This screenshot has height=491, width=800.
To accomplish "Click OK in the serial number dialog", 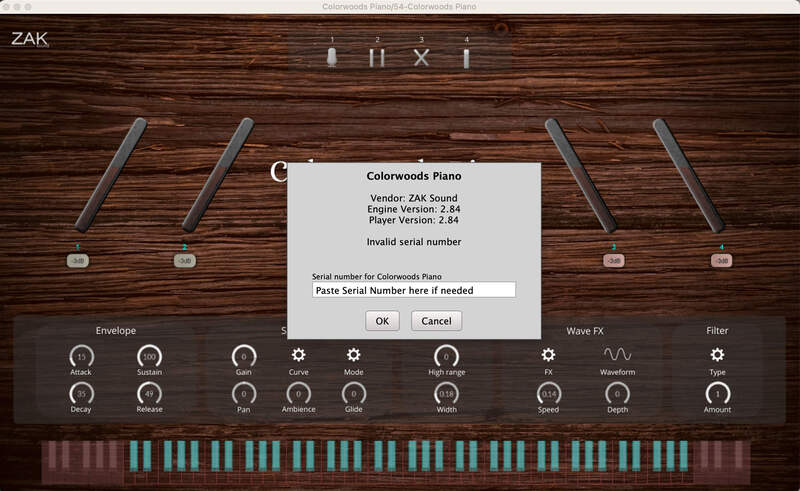I will pos(382,321).
